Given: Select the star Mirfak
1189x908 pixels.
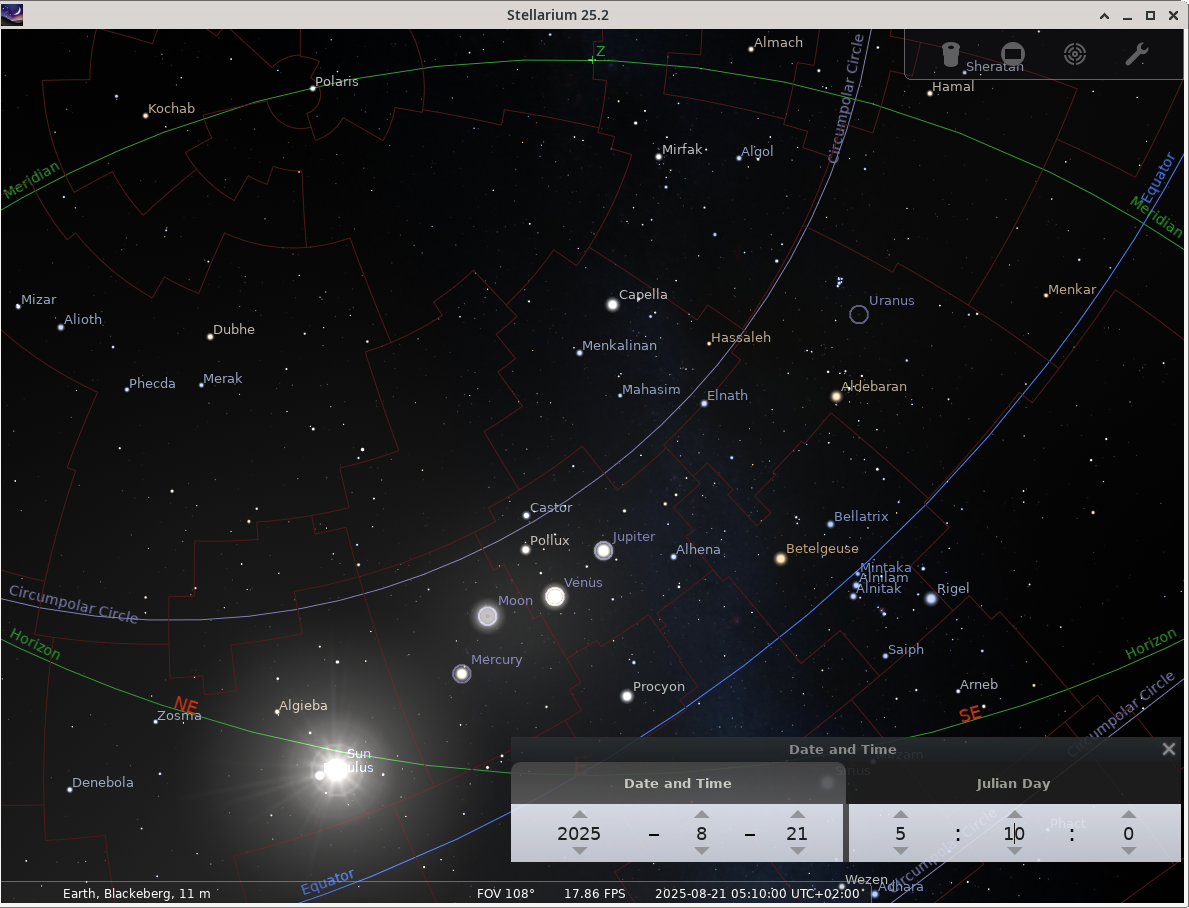Looking at the screenshot, I should [658, 157].
